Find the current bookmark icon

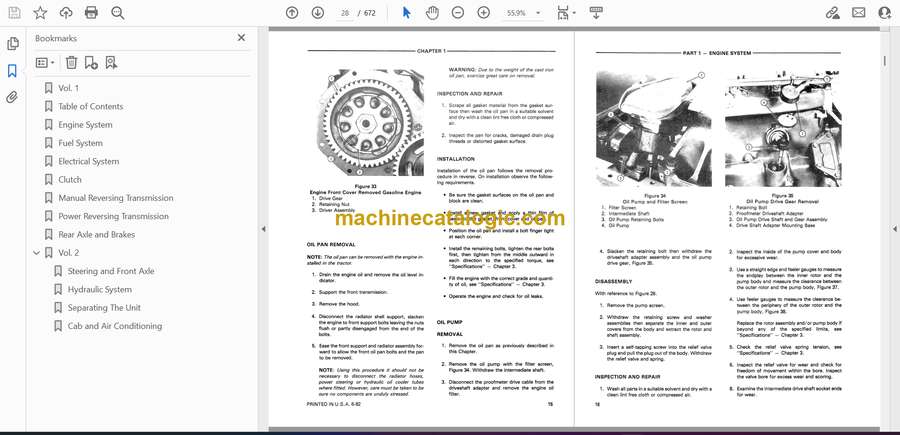coord(111,63)
